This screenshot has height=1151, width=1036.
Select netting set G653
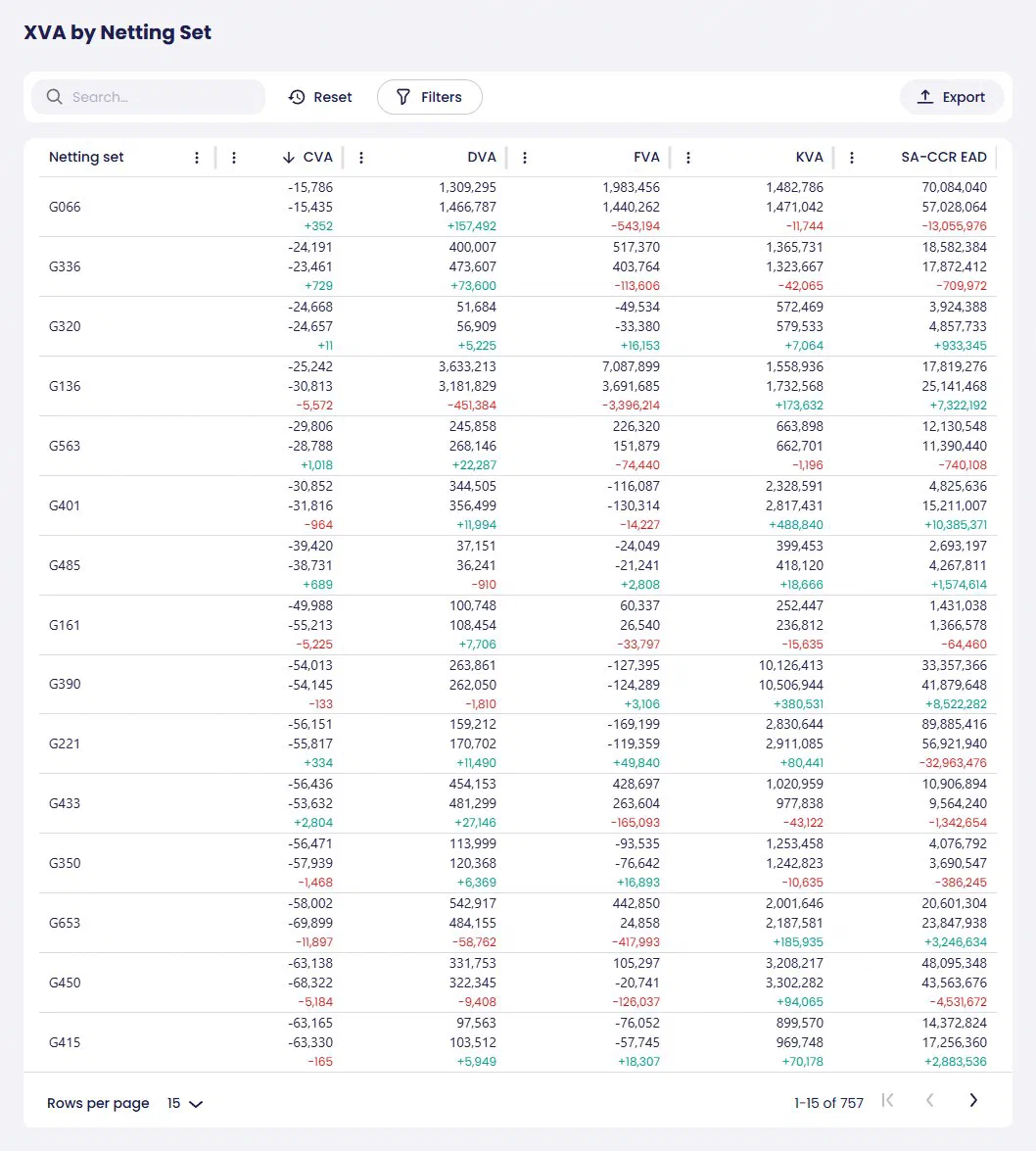(x=65, y=924)
